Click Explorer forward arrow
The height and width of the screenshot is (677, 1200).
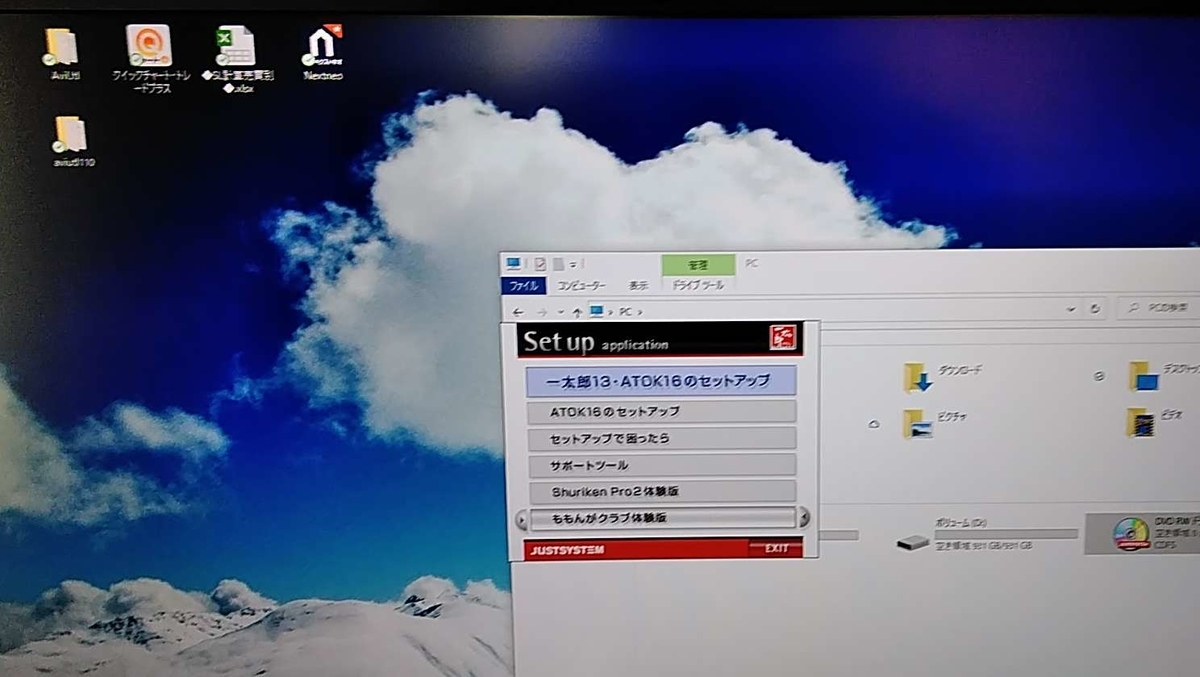click(x=542, y=311)
